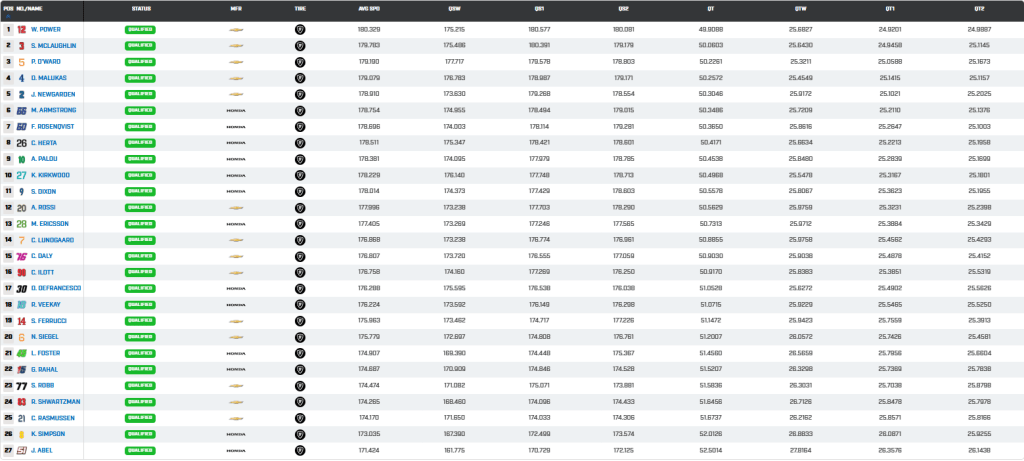Sort by the AVG SPD column header

point(369,9)
